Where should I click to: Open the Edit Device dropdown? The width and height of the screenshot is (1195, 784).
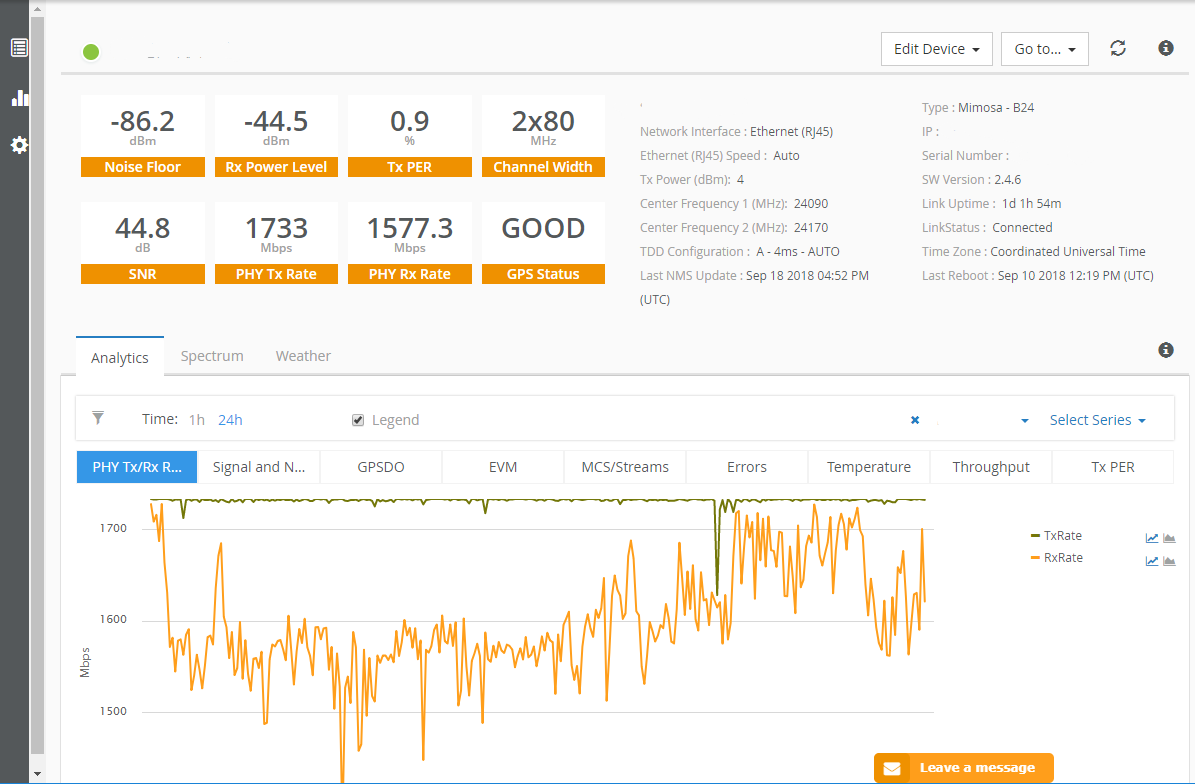click(937, 49)
